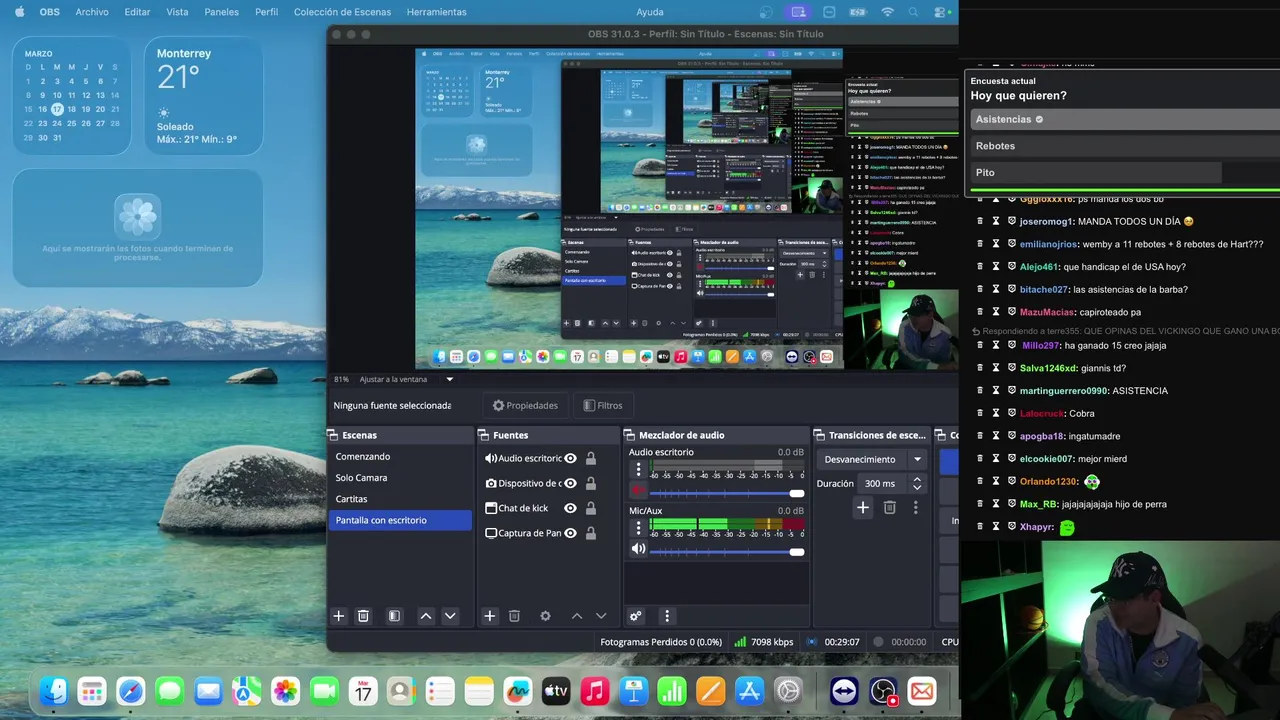Screen dimensions: 1280x720
Task: Move source up in Fuentes panel
Action: [x=577, y=616]
